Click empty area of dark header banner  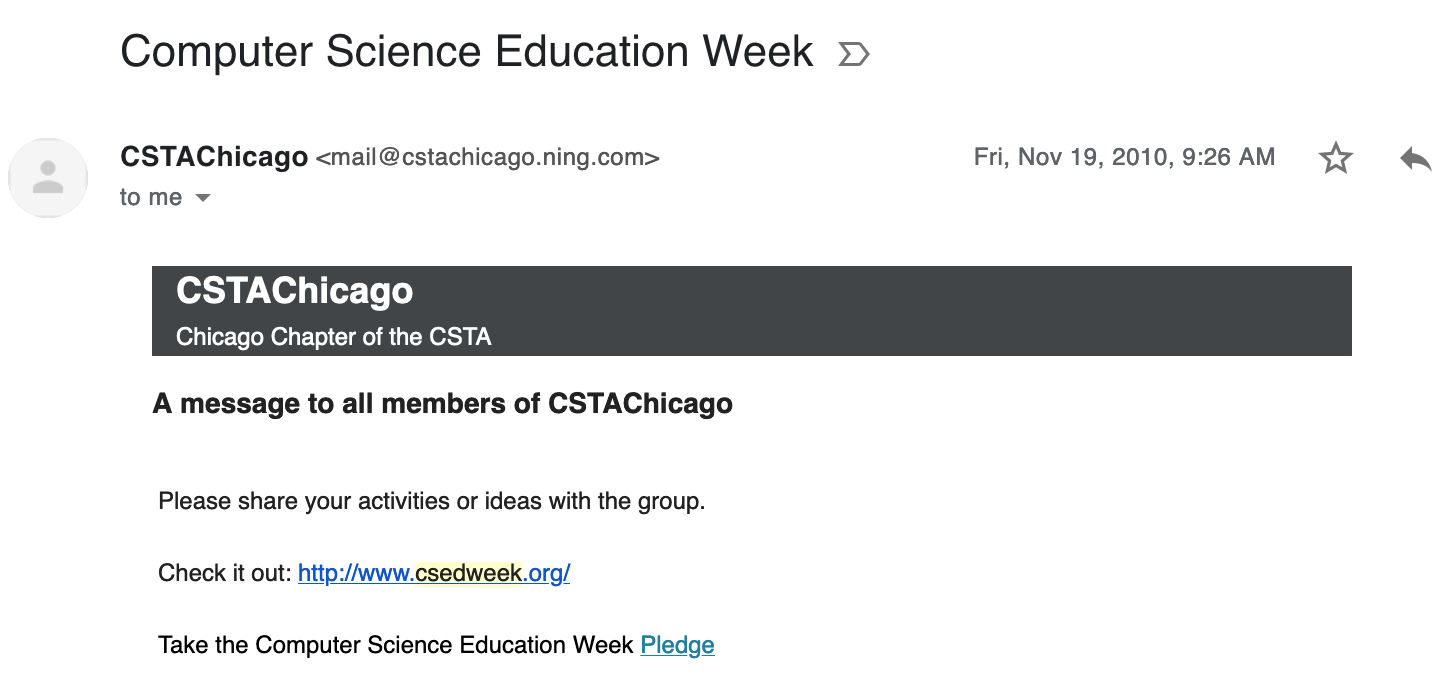point(900,311)
